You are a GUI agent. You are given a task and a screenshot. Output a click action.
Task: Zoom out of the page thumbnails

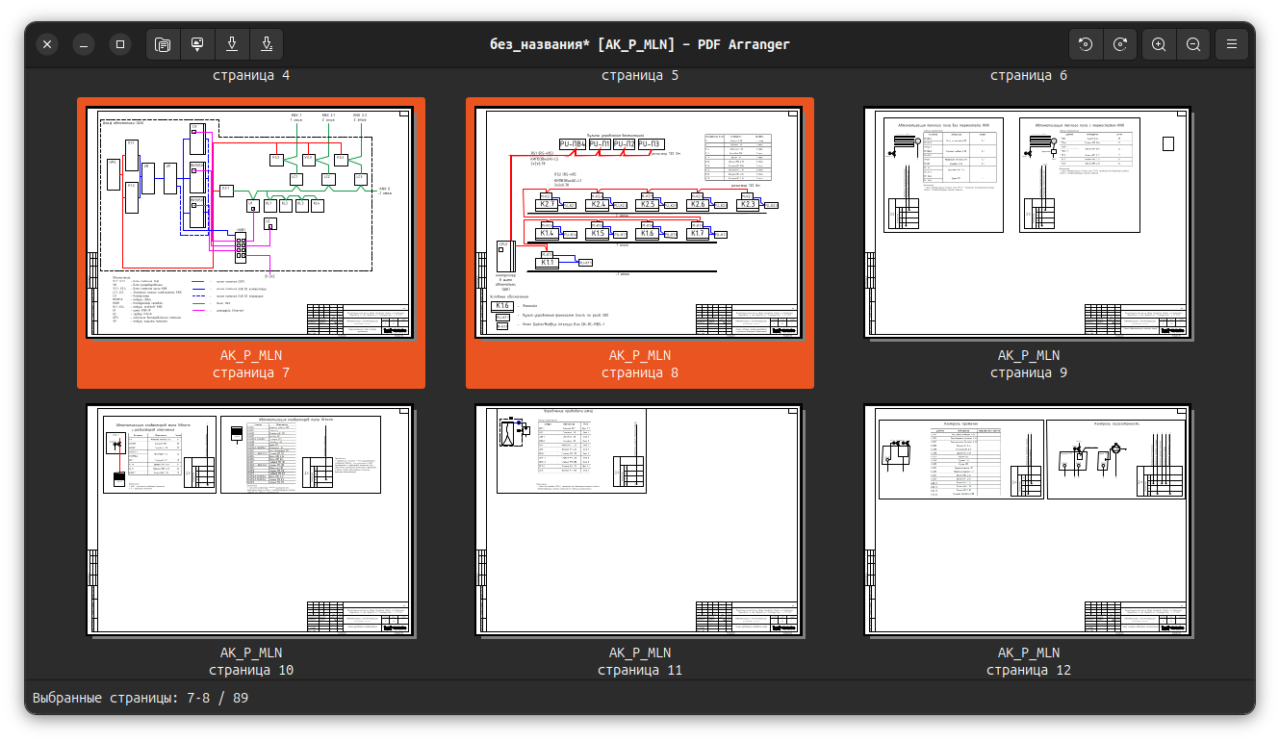1193,44
